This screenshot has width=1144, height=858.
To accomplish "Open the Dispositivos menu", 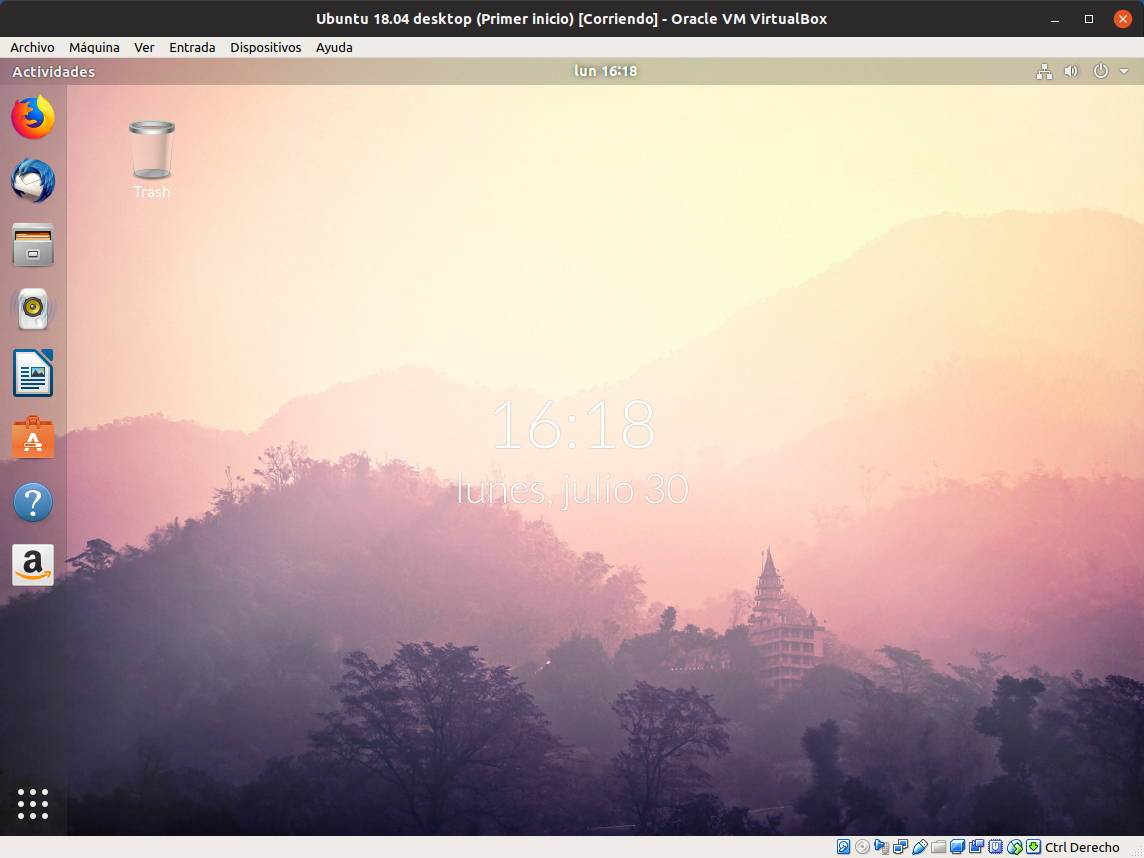I will point(265,47).
